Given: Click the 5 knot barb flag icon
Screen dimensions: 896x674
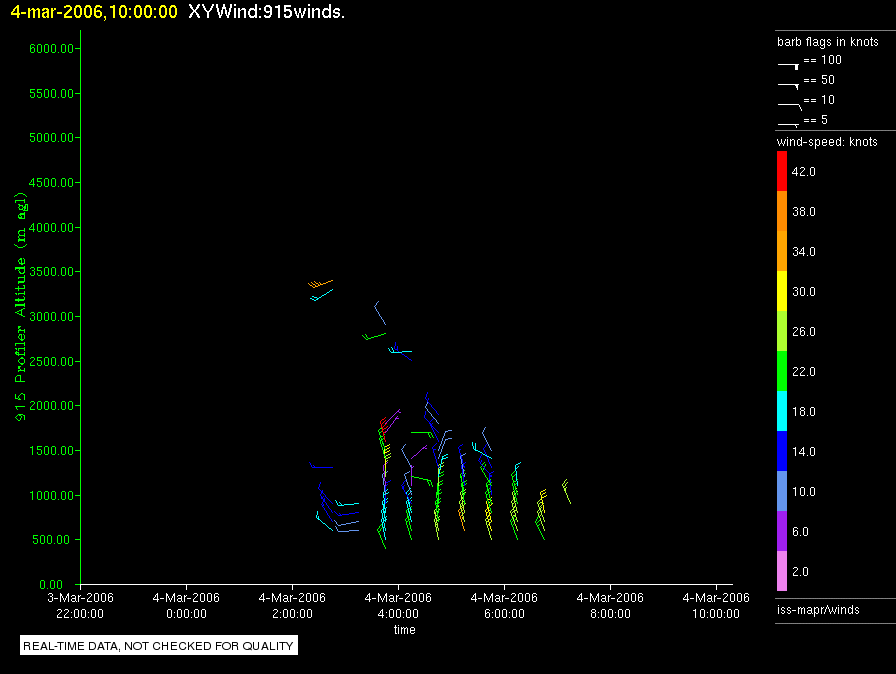Looking at the screenshot, I should tap(788, 124).
